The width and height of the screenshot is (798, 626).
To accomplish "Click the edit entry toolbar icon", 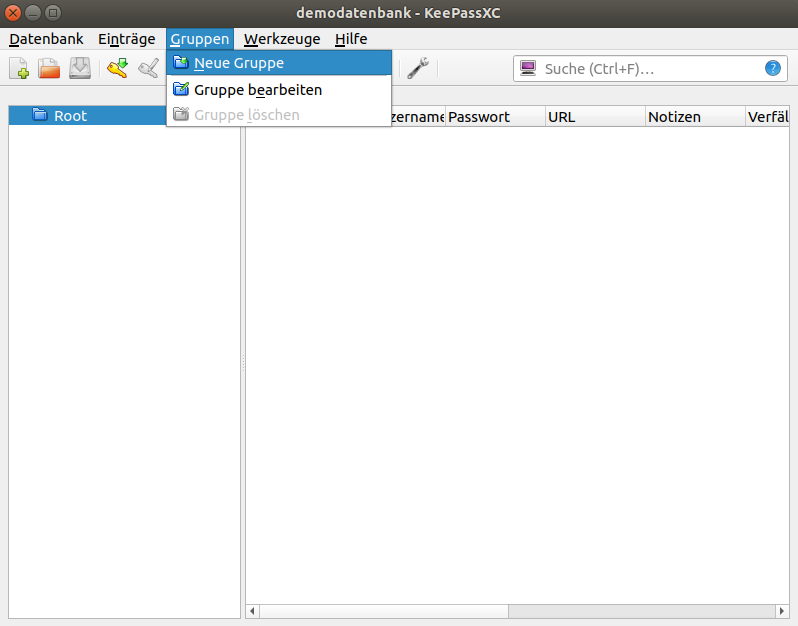I will click(x=148, y=69).
